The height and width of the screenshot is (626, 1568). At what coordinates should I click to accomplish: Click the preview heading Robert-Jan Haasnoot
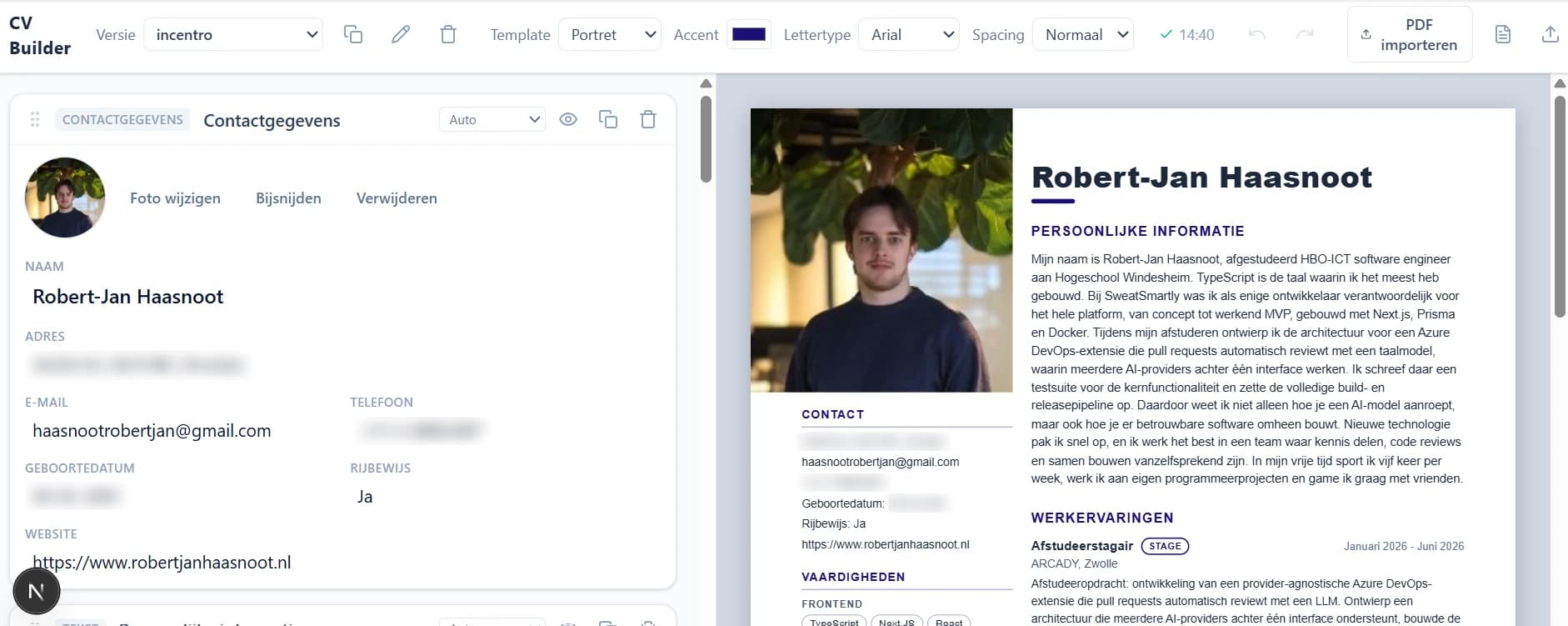click(1201, 177)
